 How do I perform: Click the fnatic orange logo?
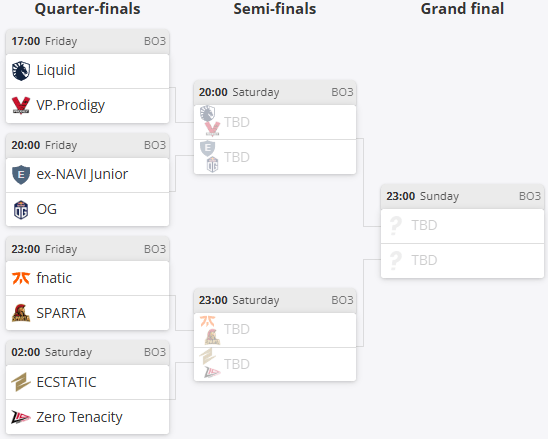tap(21, 278)
